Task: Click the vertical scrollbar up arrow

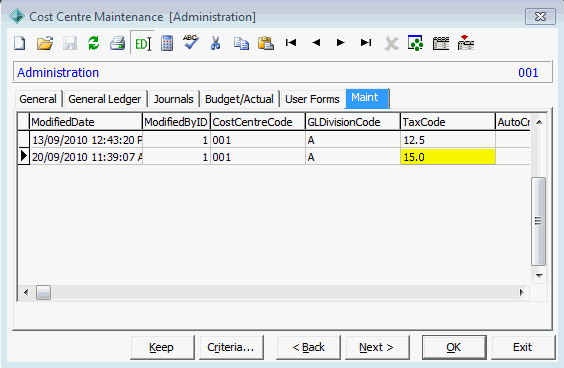Action: point(539,122)
